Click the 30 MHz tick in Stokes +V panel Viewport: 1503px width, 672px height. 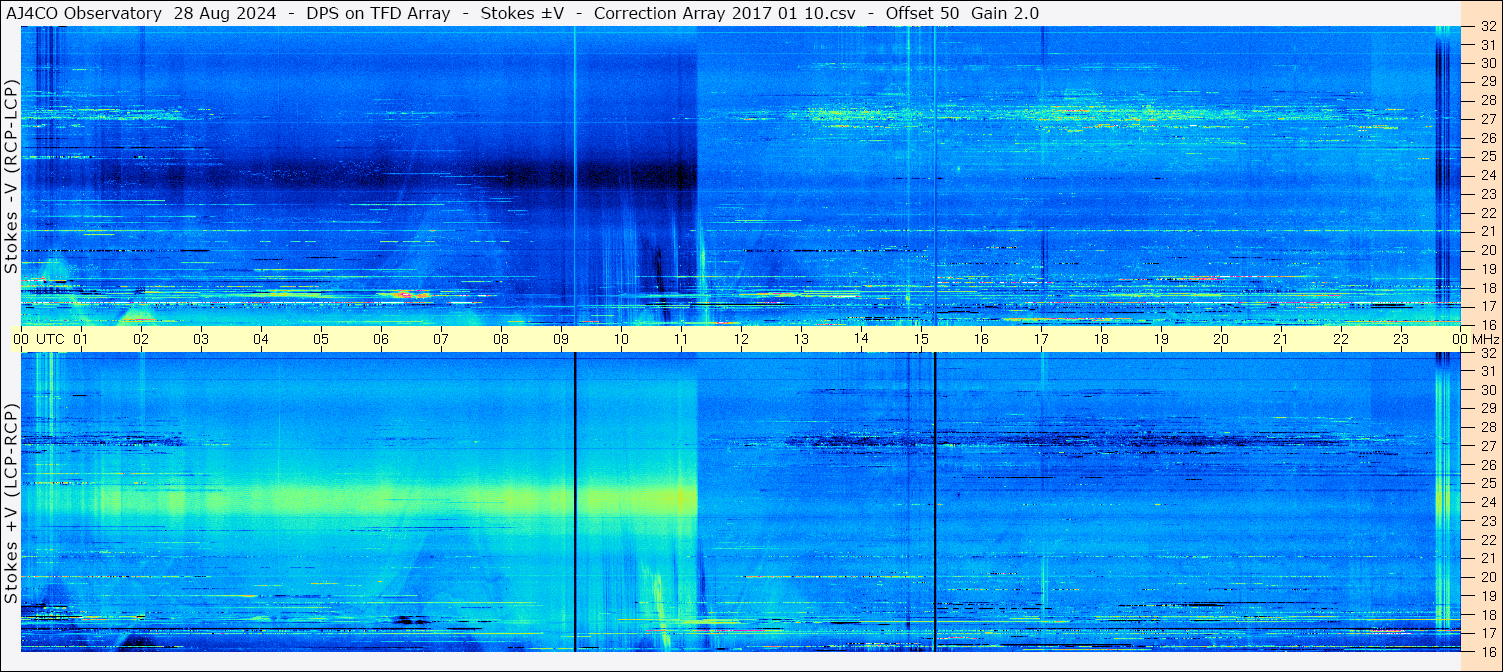click(x=1487, y=390)
